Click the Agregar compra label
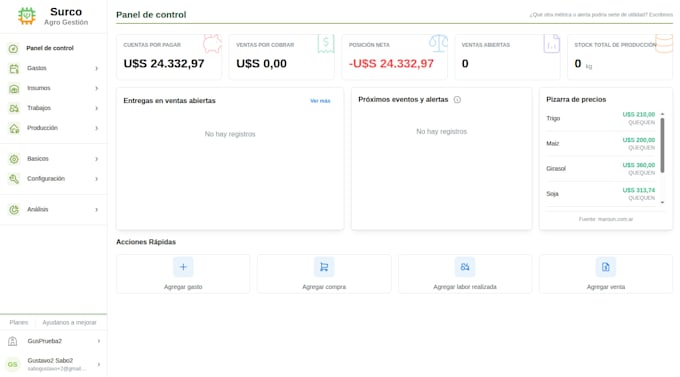Image resolution: width=680 pixels, height=377 pixels. pyautogui.click(x=324, y=287)
